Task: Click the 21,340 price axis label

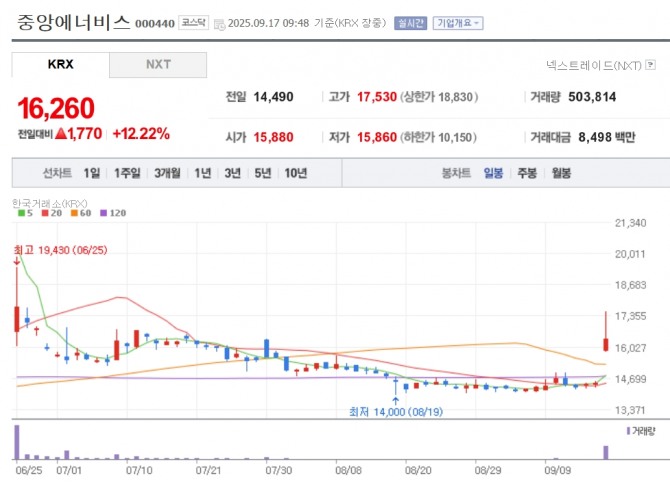Action: [x=630, y=223]
